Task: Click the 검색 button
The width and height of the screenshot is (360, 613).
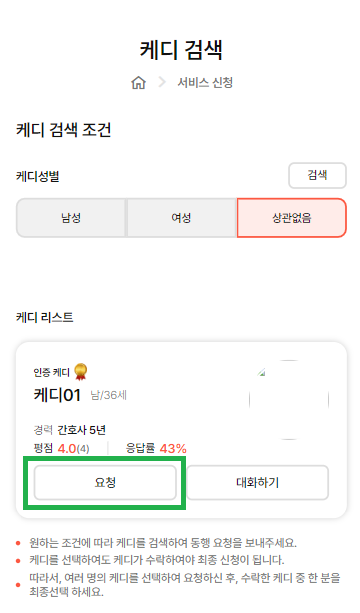Action: pos(317,175)
